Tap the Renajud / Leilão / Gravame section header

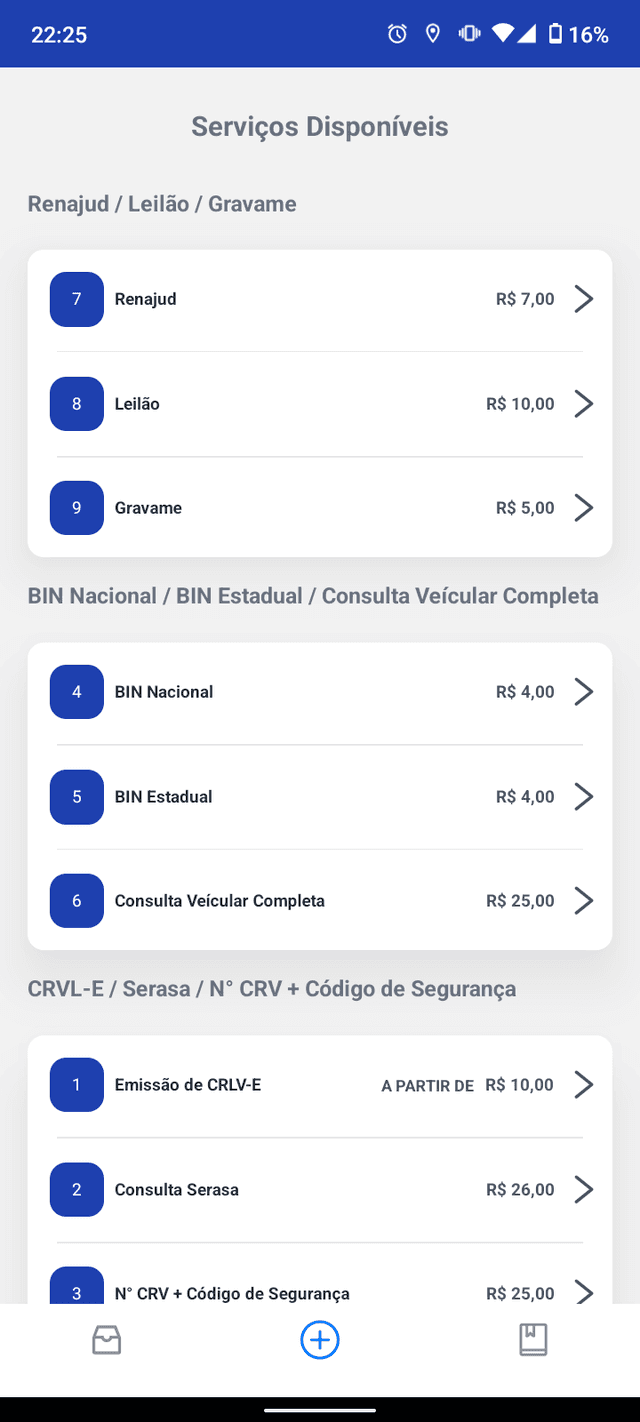[161, 203]
